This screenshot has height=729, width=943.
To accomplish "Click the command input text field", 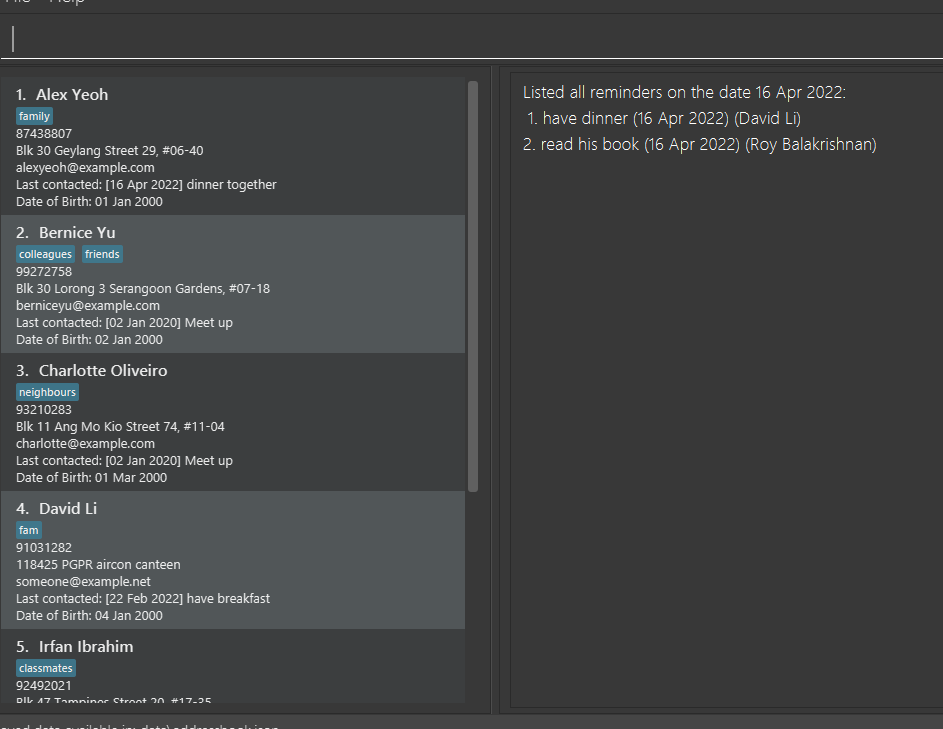I will coord(472,38).
